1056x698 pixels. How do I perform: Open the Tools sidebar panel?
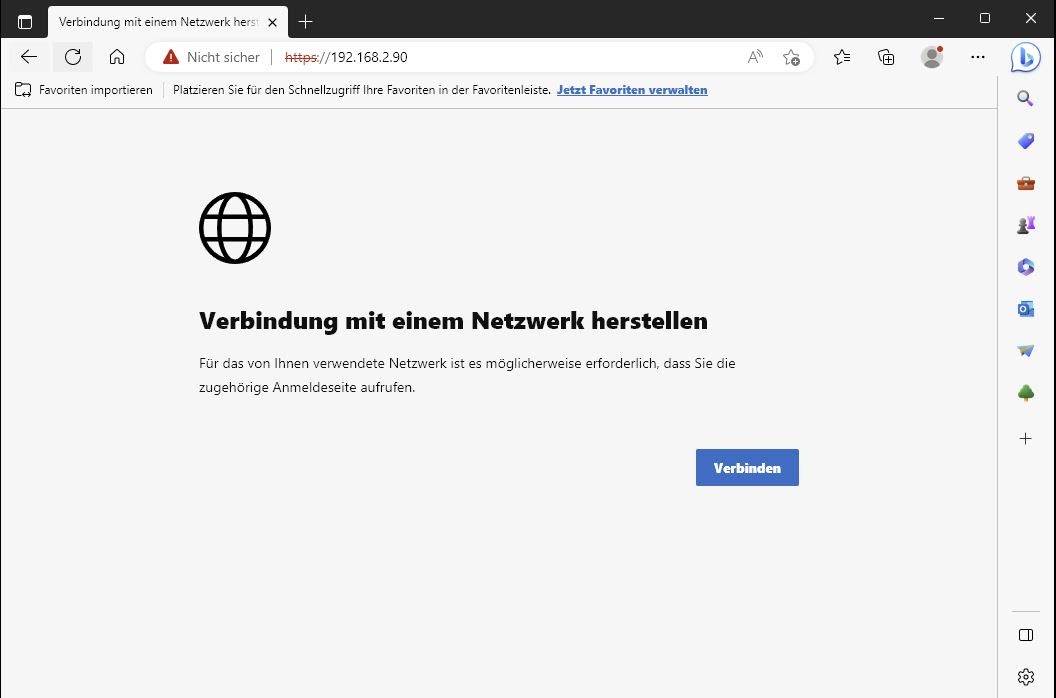[1025, 183]
